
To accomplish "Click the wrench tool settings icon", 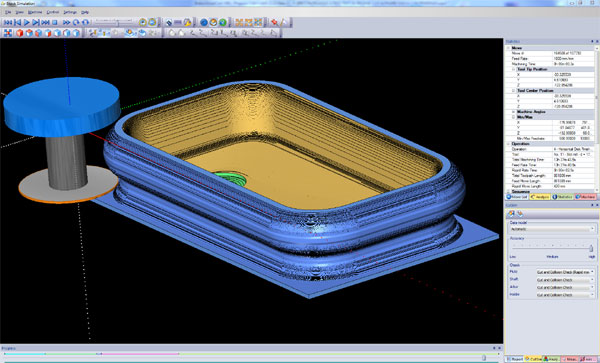I will tap(187, 23).
